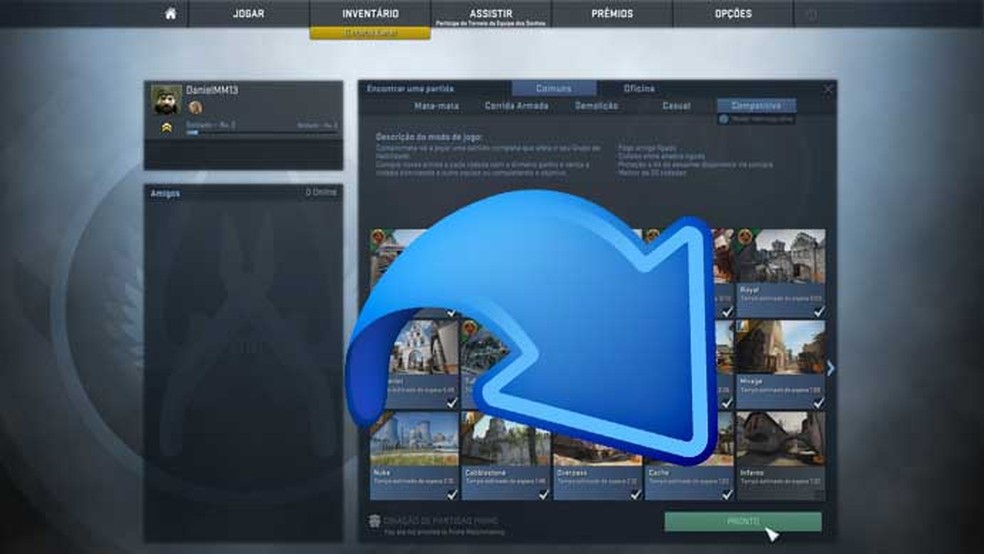Viewport: 984px width, 554px height.
Task: Select the Inferno map thumbnail
Action: coord(781,439)
